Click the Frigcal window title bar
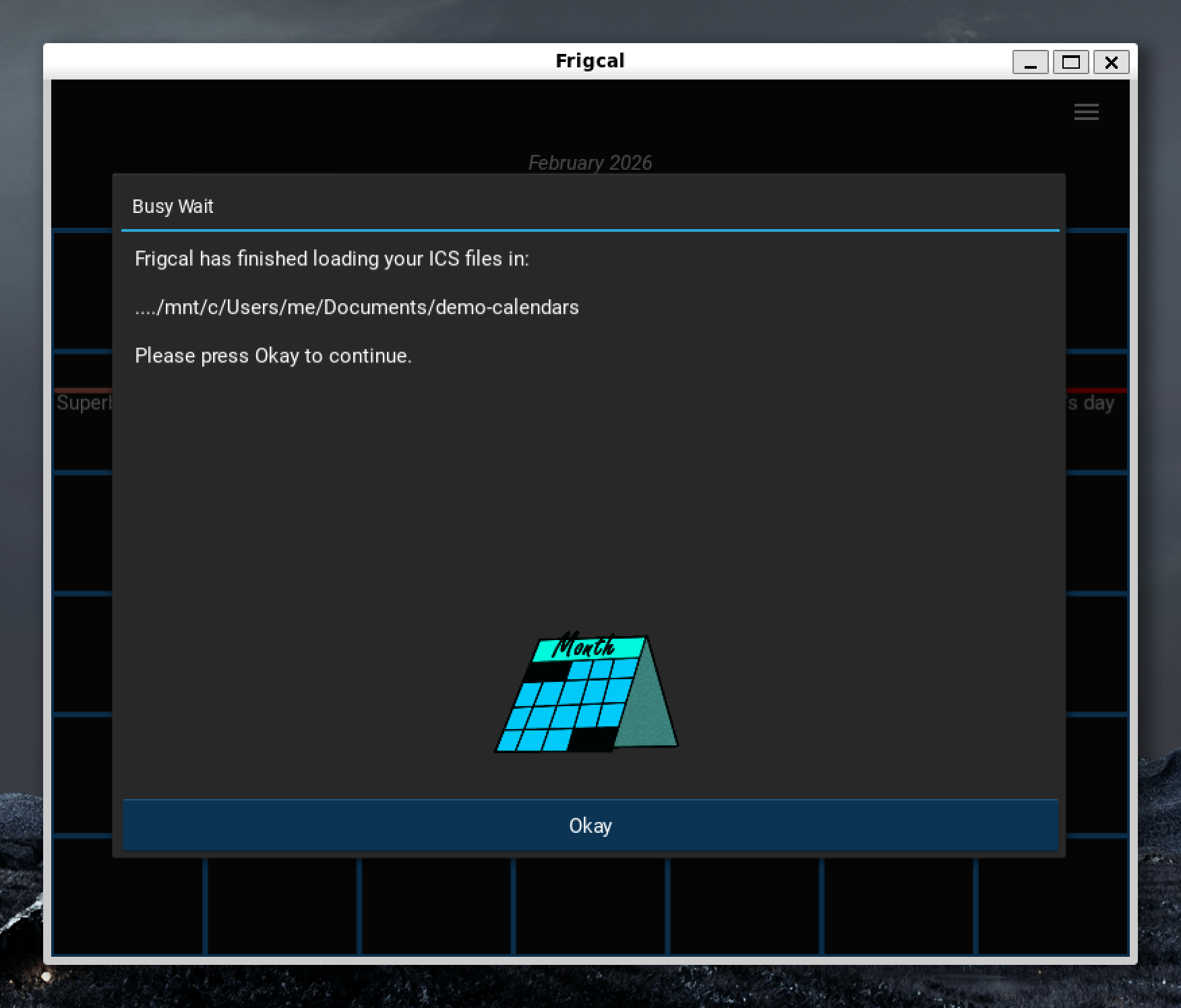Viewport: 1181px width, 1008px height. point(590,61)
